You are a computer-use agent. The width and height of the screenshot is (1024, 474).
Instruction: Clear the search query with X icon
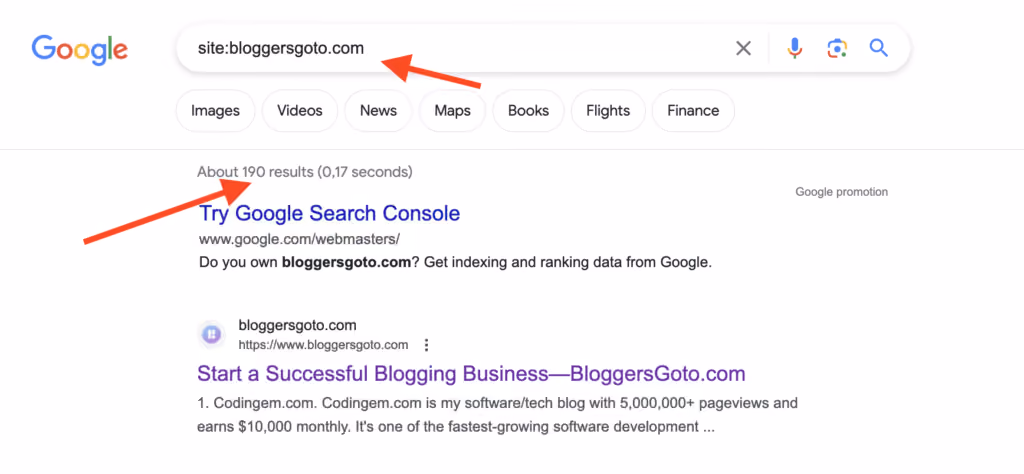(x=743, y=48)
